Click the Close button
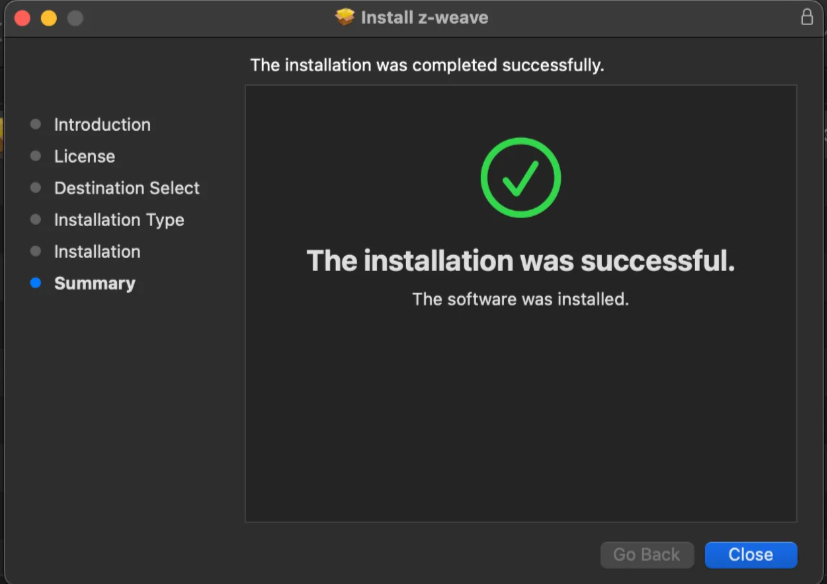Viewport: 827px width, 584px height. [x=750, y=554]
